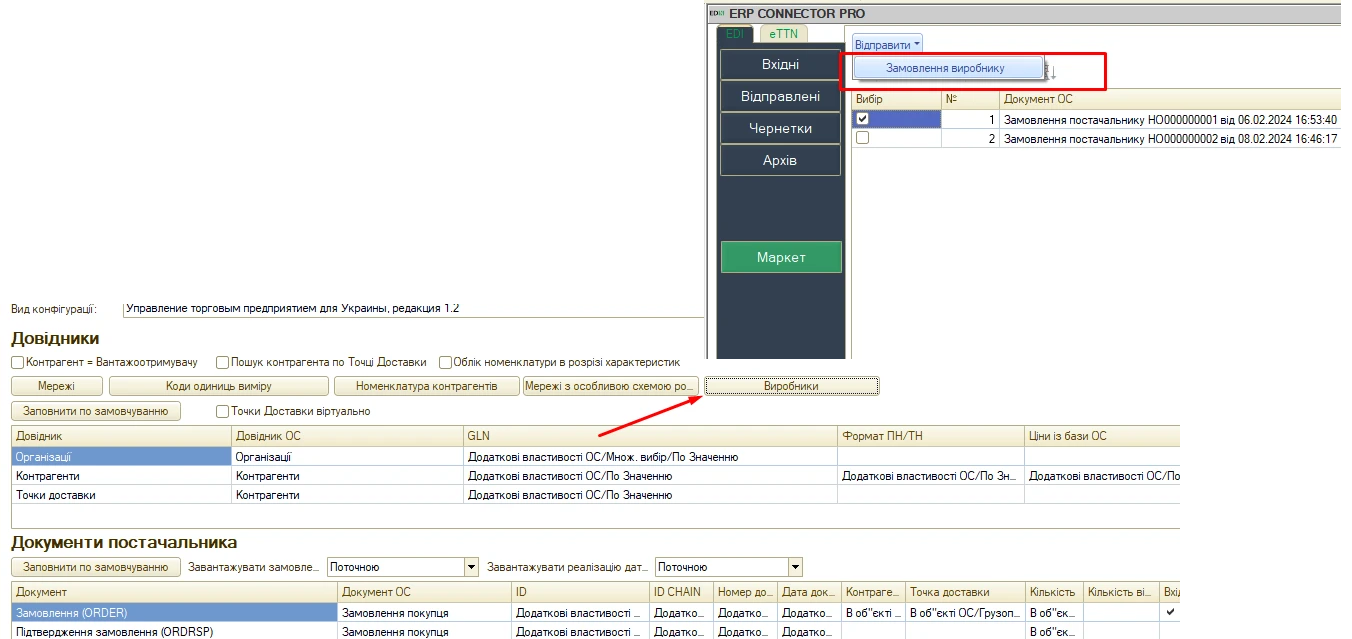Enable Контрагент = Вантажоотримувач checkbox
This screenshot has height=639, width=1352.
click(17, 362)
